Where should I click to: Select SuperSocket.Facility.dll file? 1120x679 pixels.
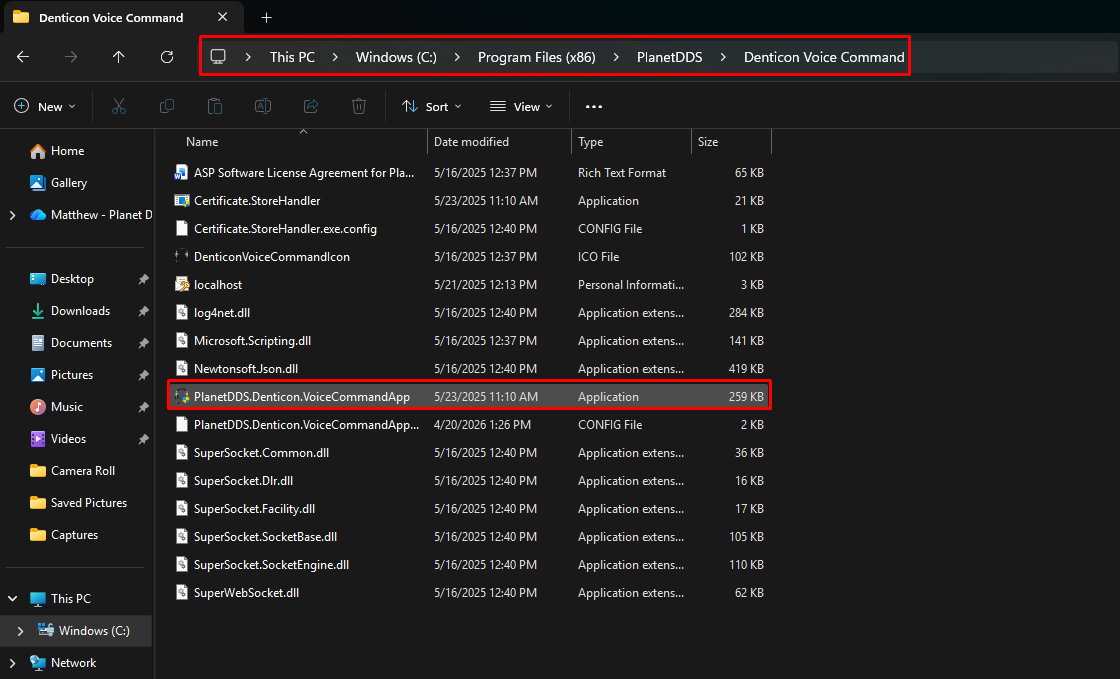(x=469, y=508)
